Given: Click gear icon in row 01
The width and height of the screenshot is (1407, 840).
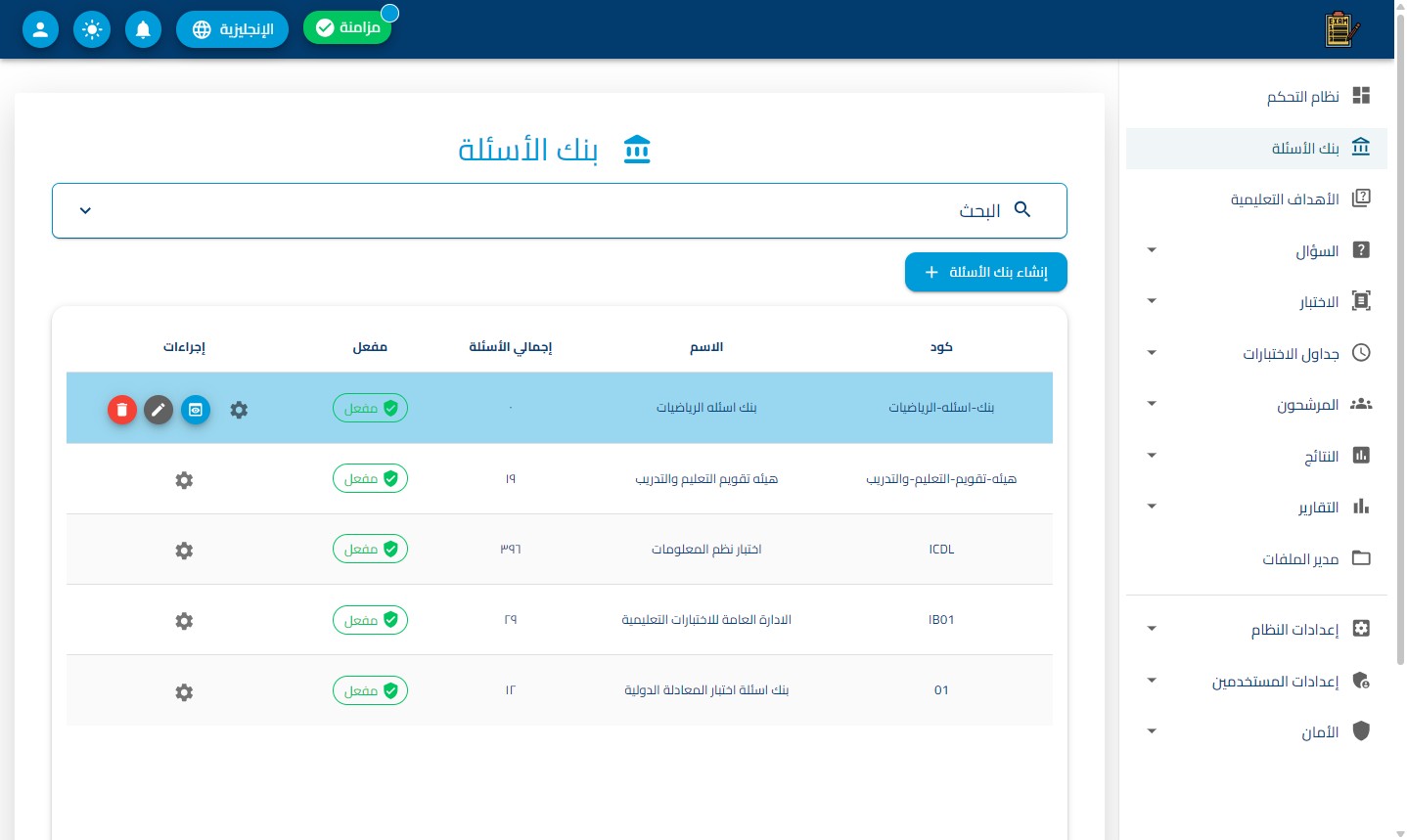Looking at the screenshot, I should pyautogui.click(x=184, y=692).
